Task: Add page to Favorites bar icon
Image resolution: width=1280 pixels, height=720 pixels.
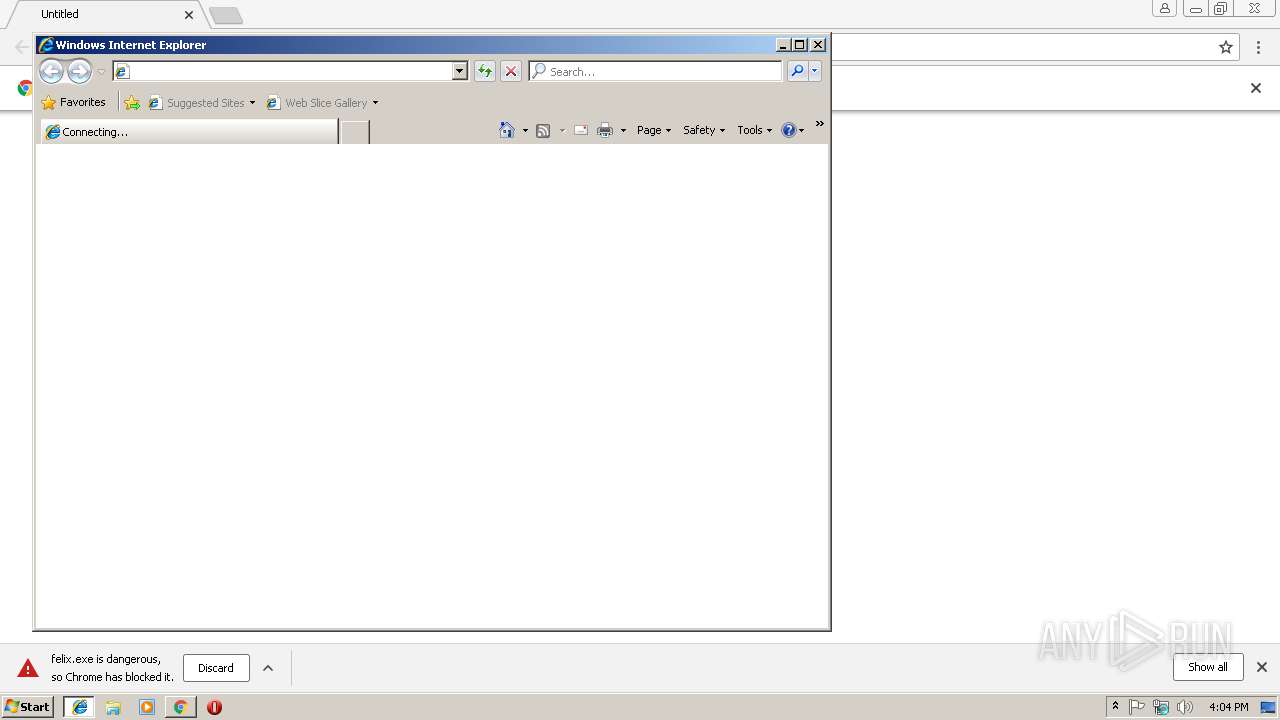Action: click(x=132, y=102)
